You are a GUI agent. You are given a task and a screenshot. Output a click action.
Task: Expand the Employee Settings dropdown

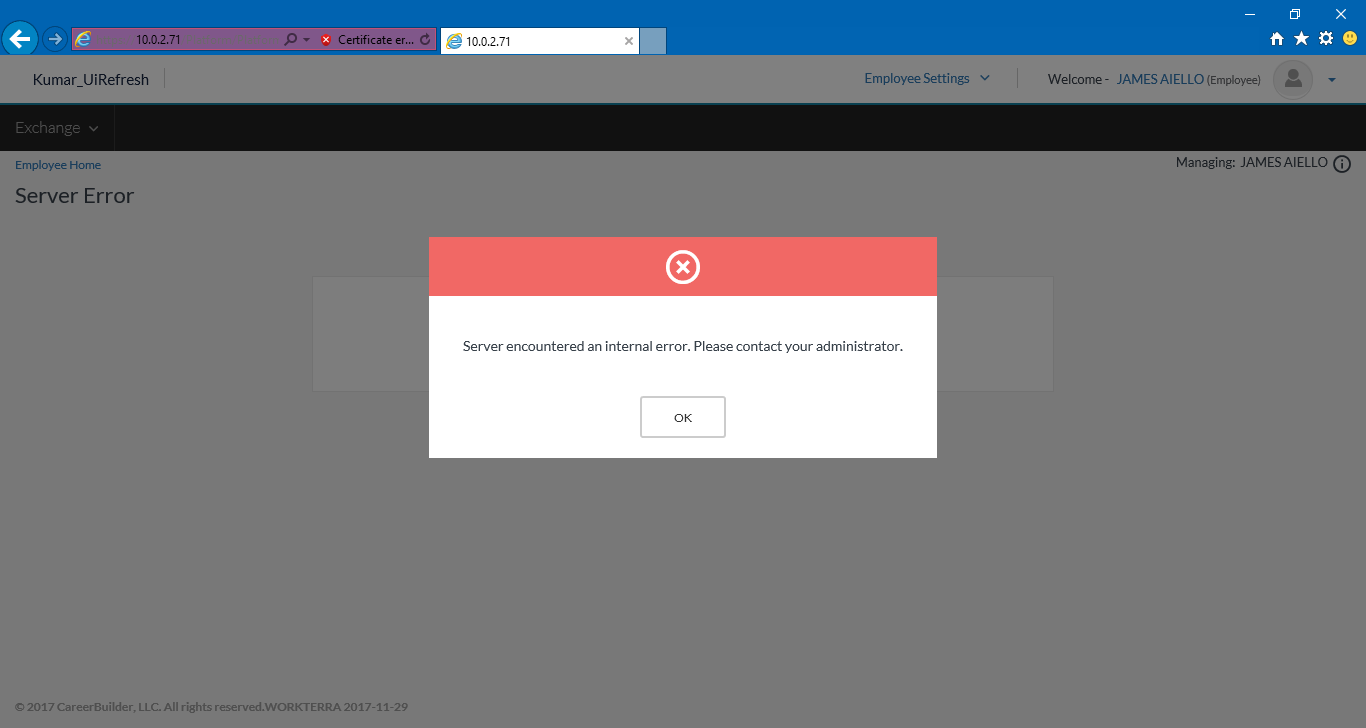click(x=927, y=78)
